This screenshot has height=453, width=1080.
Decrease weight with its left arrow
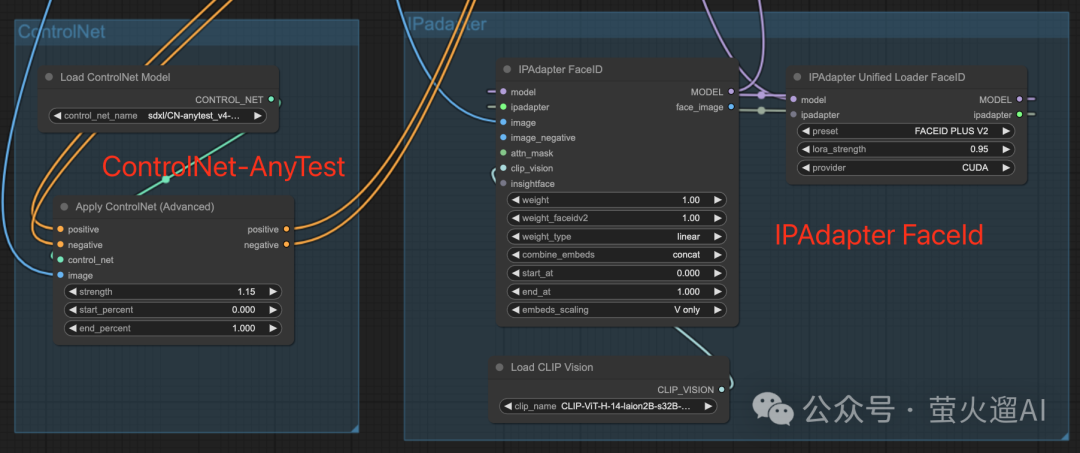click(515, 200)
